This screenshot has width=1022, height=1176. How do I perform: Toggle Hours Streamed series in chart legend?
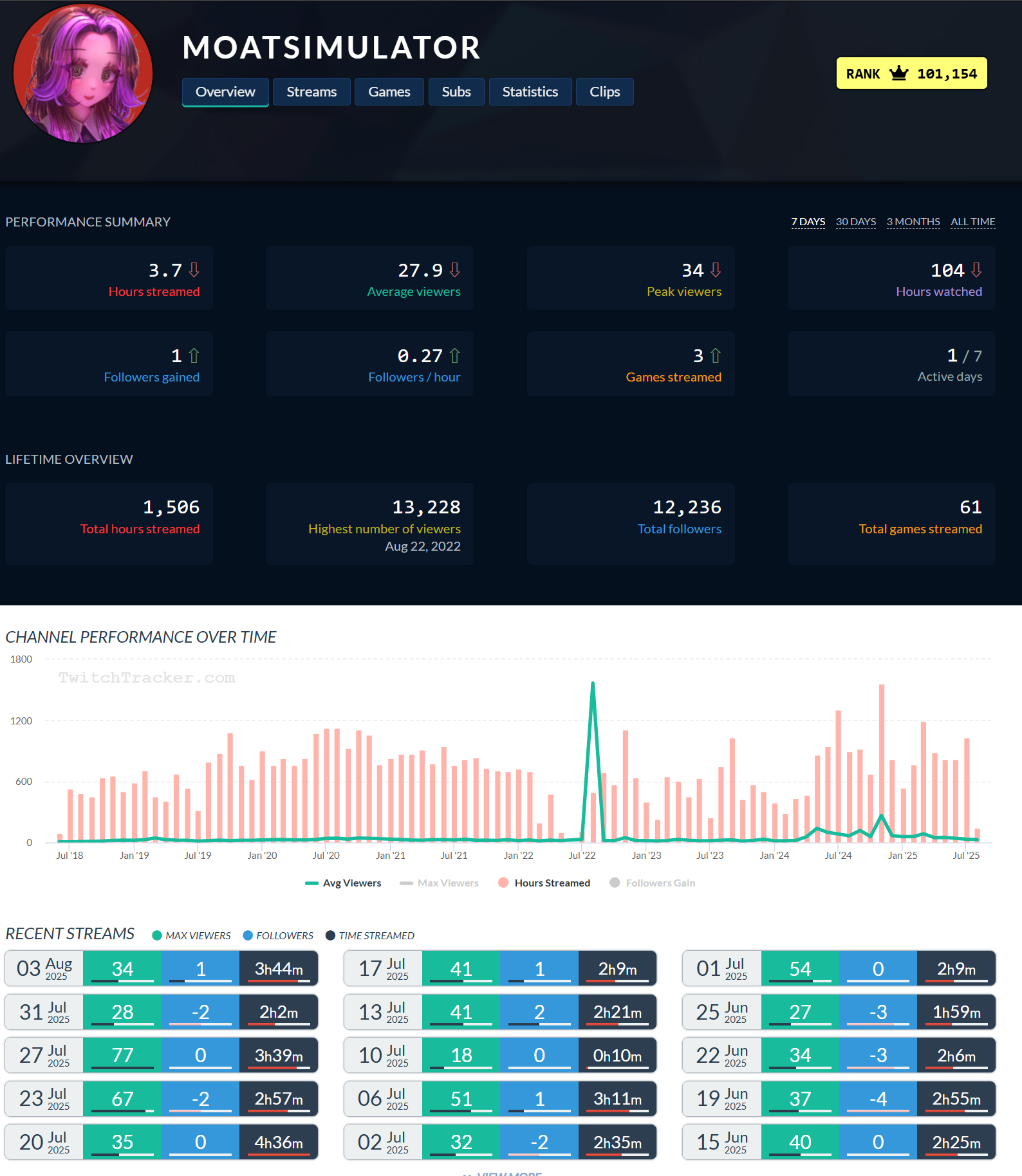[x=544, y=883]
